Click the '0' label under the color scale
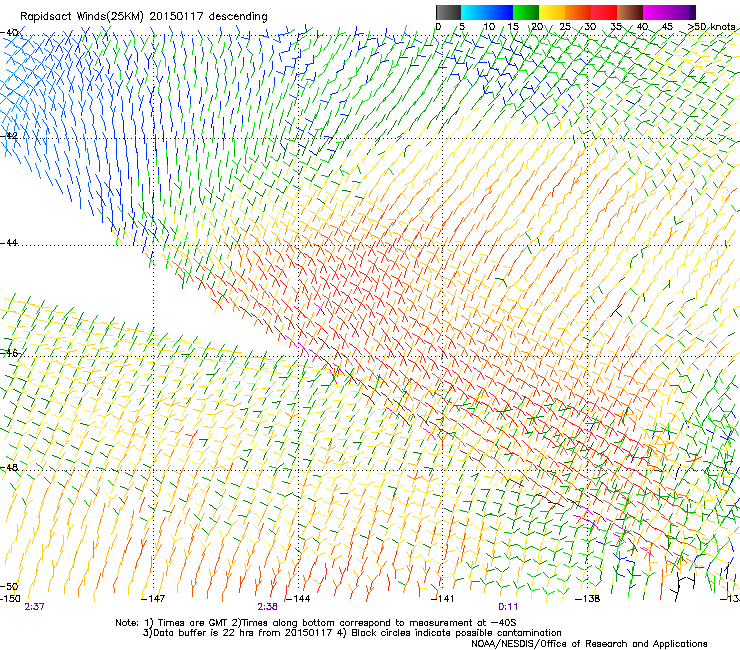Viewport: 740px width, 650px height. [x=438, y=27]
